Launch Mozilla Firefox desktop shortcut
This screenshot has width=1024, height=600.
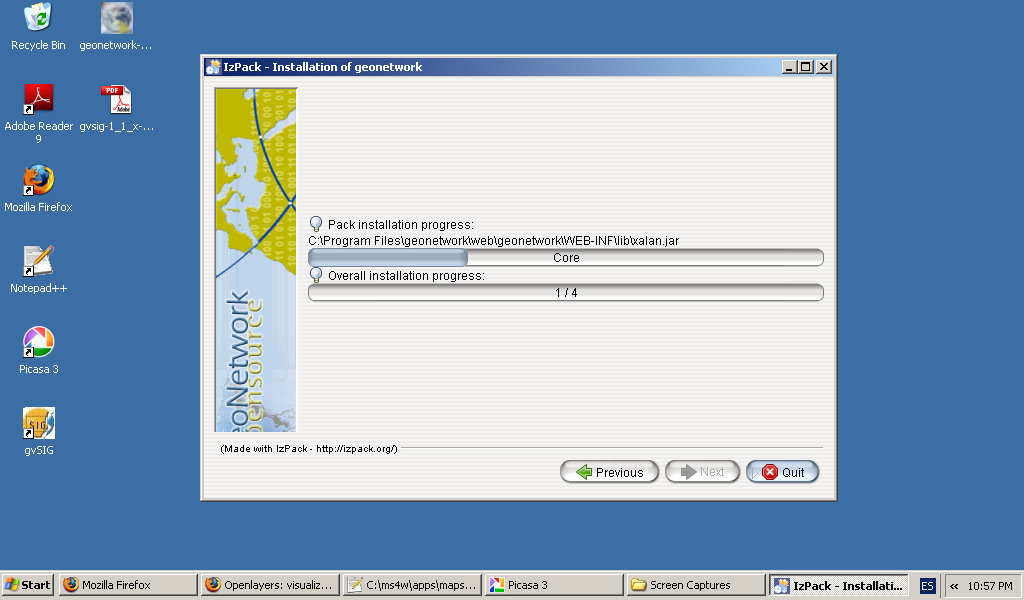click(x=38, y=180)
